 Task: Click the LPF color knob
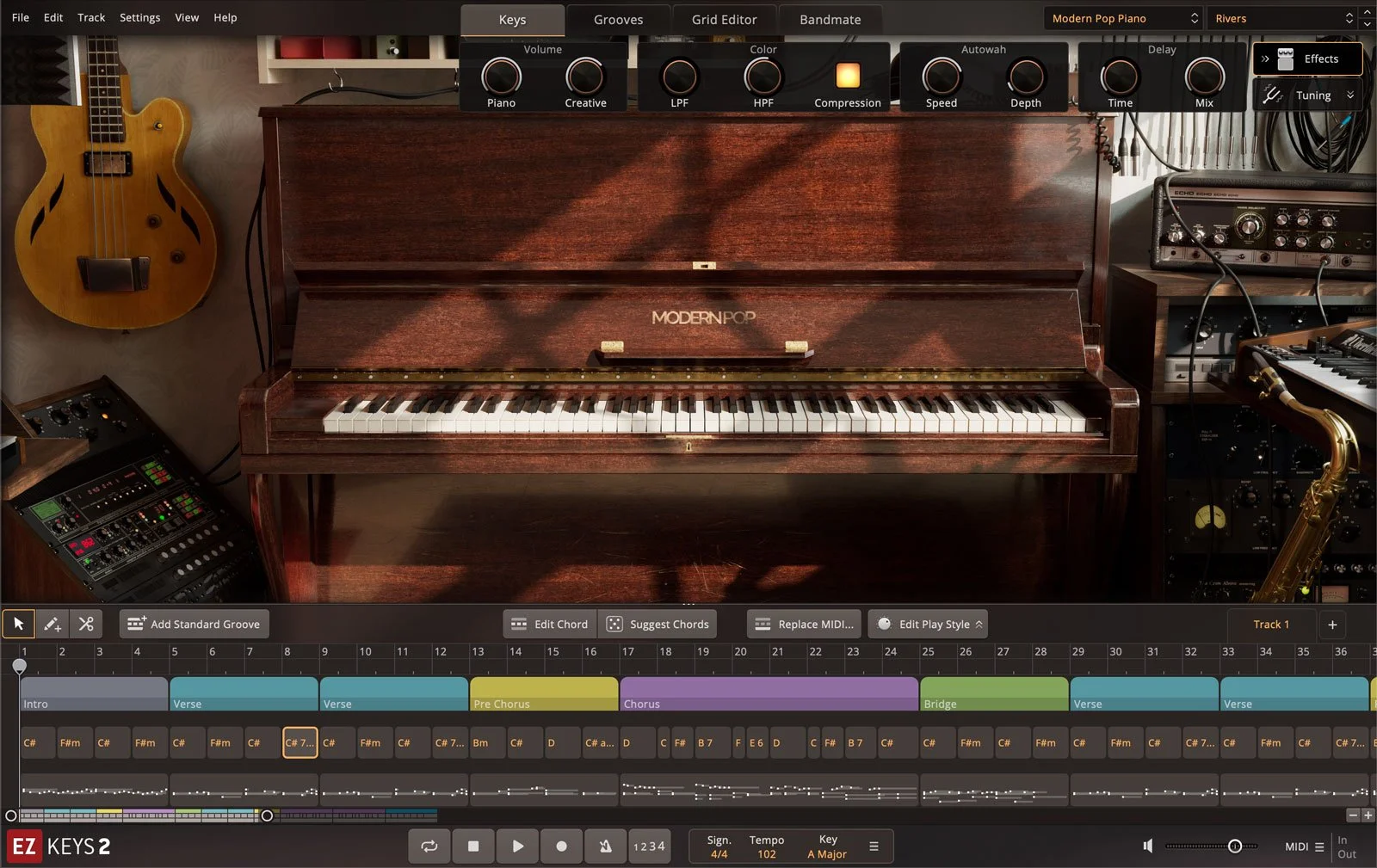coord(679,77)
